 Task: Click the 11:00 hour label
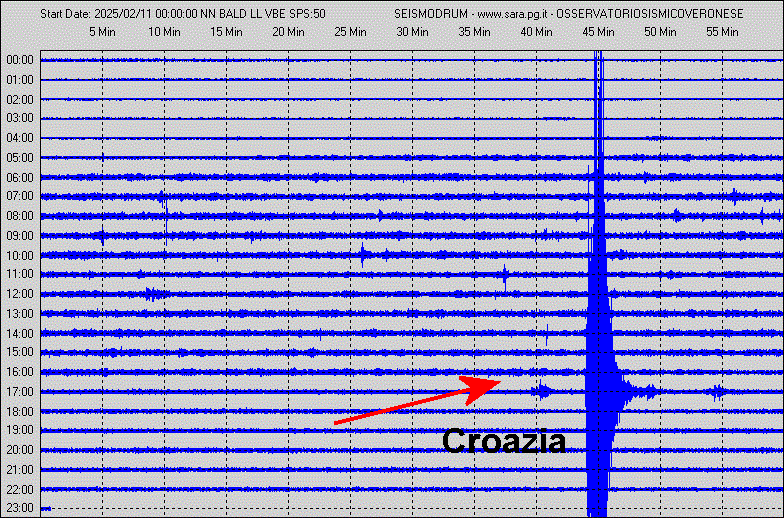click(20, 274)
